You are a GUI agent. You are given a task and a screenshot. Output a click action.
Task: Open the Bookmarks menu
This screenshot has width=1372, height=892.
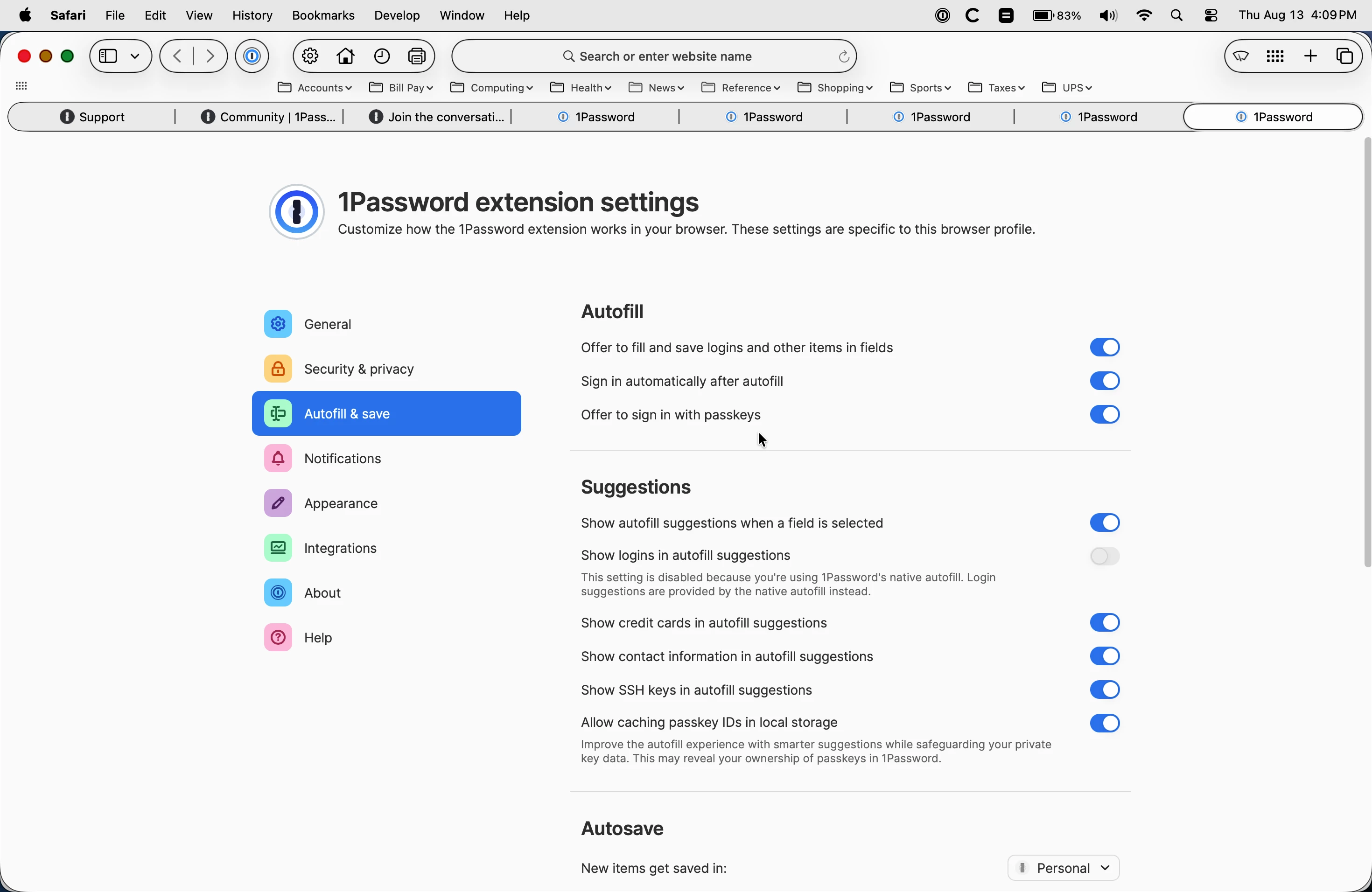(323, 15)
